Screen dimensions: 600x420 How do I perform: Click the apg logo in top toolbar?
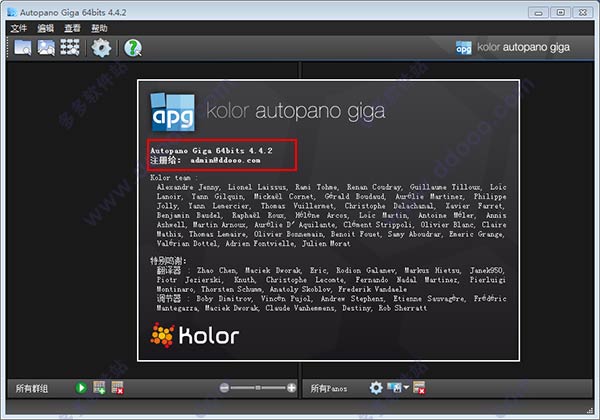click(x=464, y=48)
